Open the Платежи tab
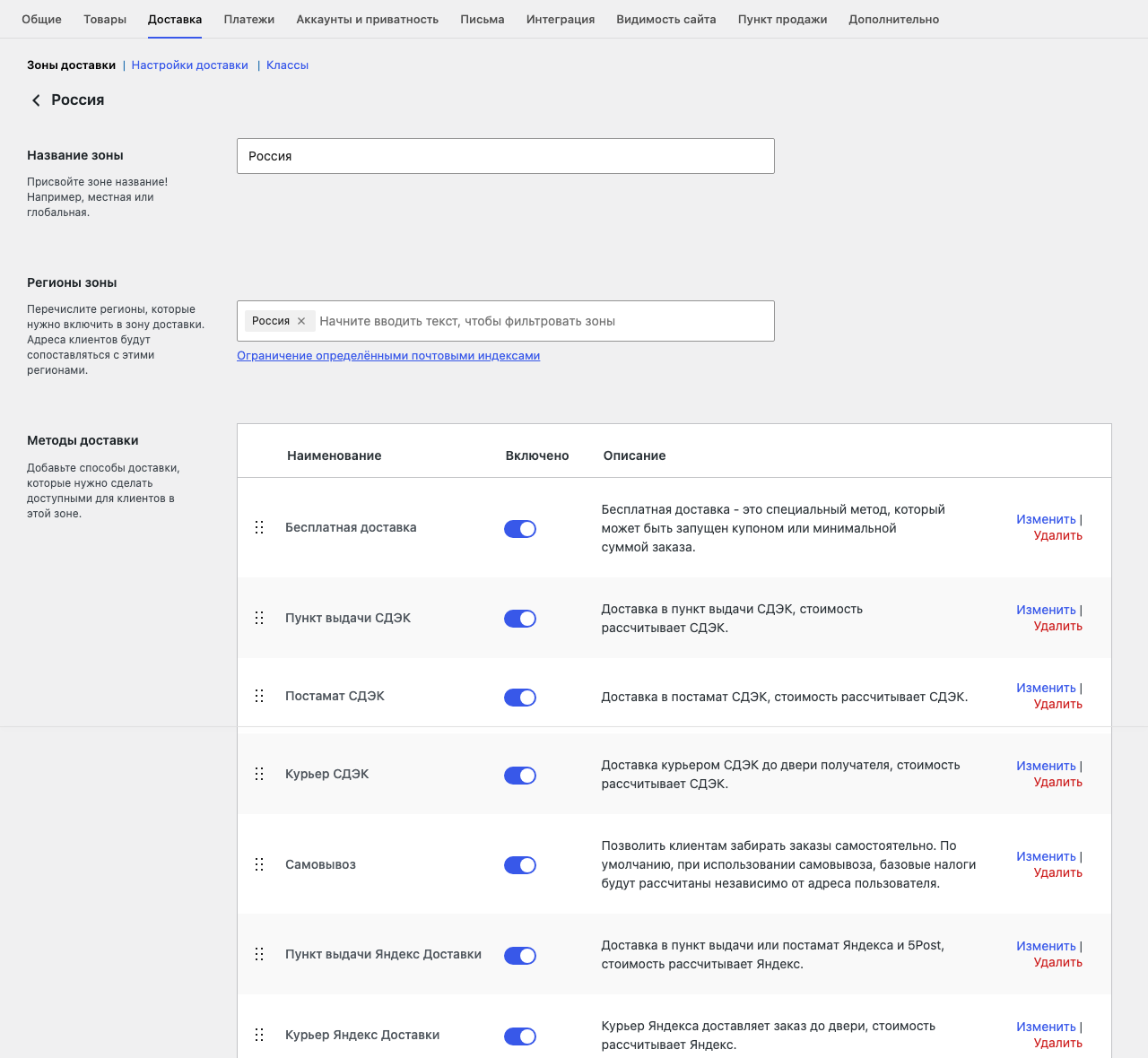The height and width of the screenshot is (1058, 1148). click(249, 19)
